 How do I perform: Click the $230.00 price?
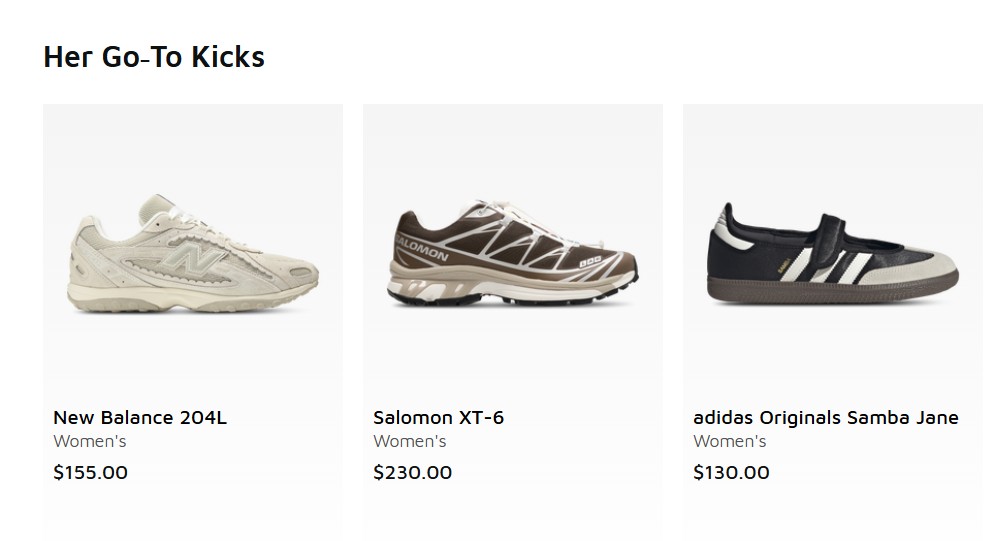click(412, 472)
